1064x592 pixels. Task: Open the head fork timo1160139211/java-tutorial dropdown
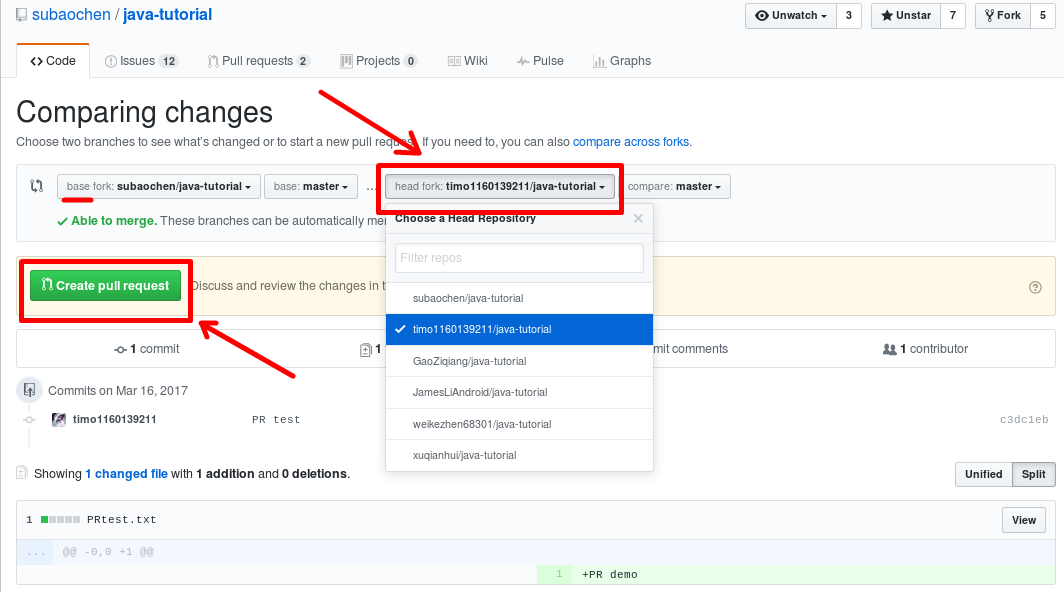point(499,187)
